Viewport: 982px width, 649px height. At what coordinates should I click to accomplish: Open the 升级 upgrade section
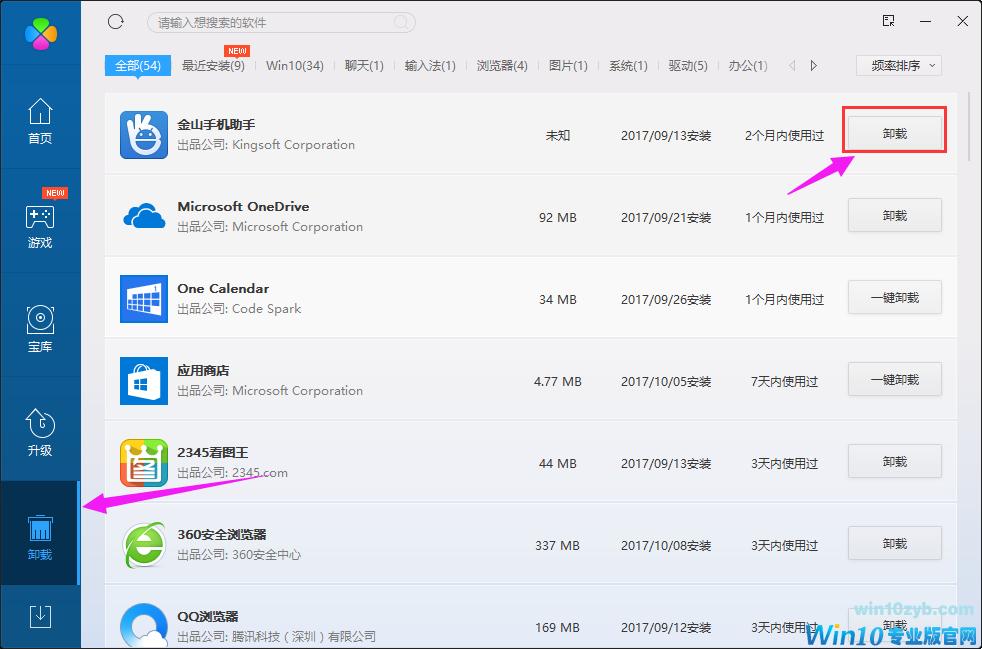point(40,433)
